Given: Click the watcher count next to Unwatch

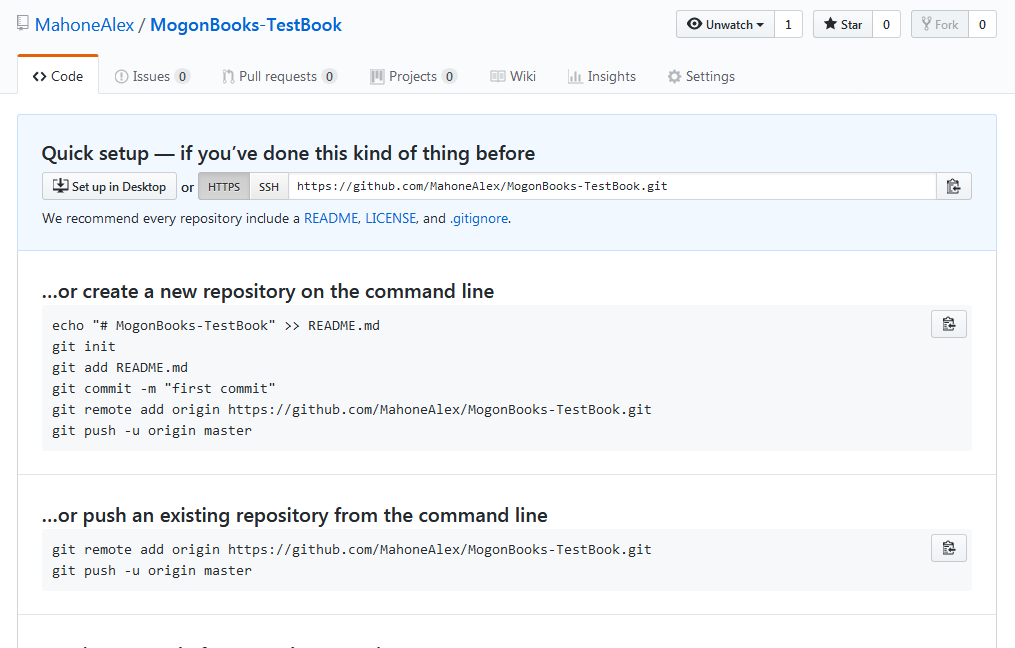Looking at the screenshot, I should point(789,24).
